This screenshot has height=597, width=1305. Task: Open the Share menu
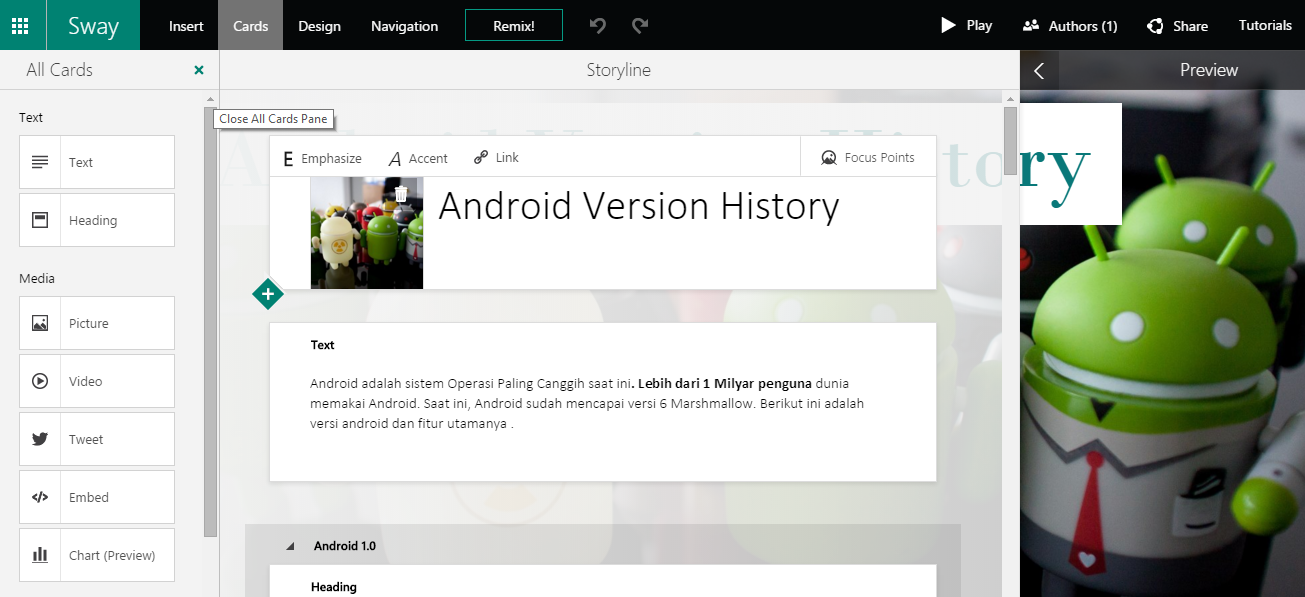[x=1178, y=26]
